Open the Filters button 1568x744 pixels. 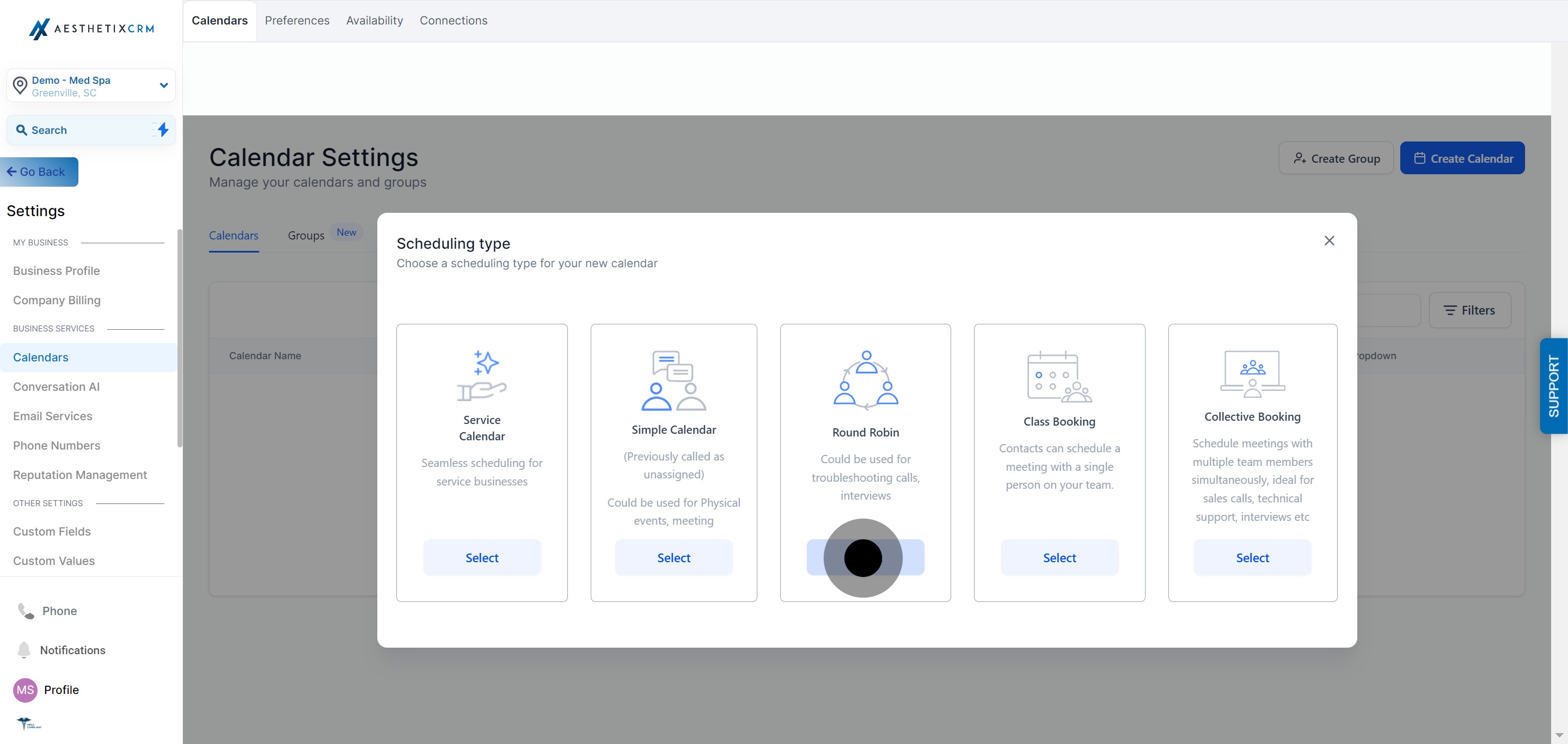point(1469,310)
